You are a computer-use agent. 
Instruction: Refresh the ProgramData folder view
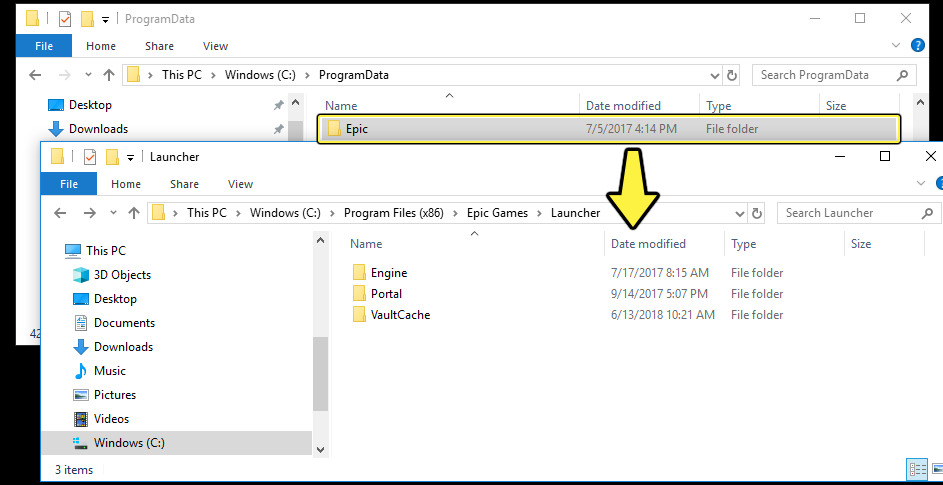[x=732, y=75]
